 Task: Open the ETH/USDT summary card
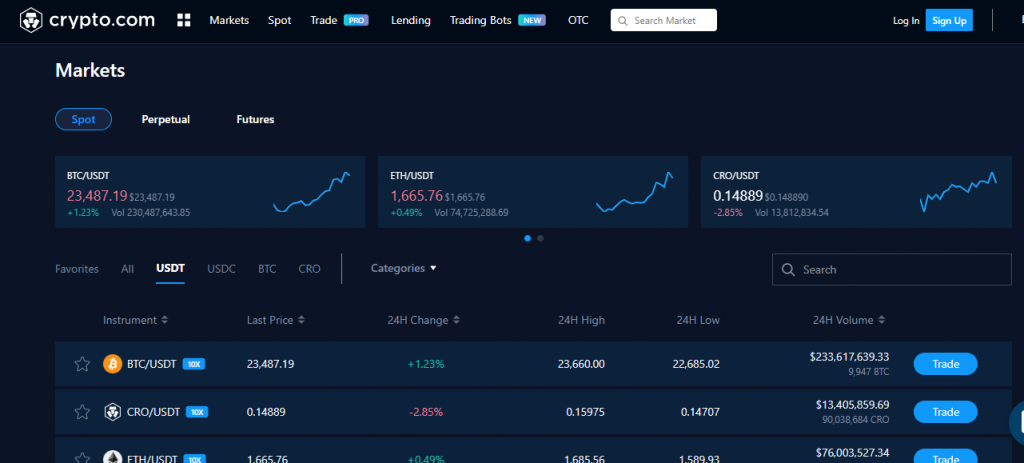tap(533, 192)
